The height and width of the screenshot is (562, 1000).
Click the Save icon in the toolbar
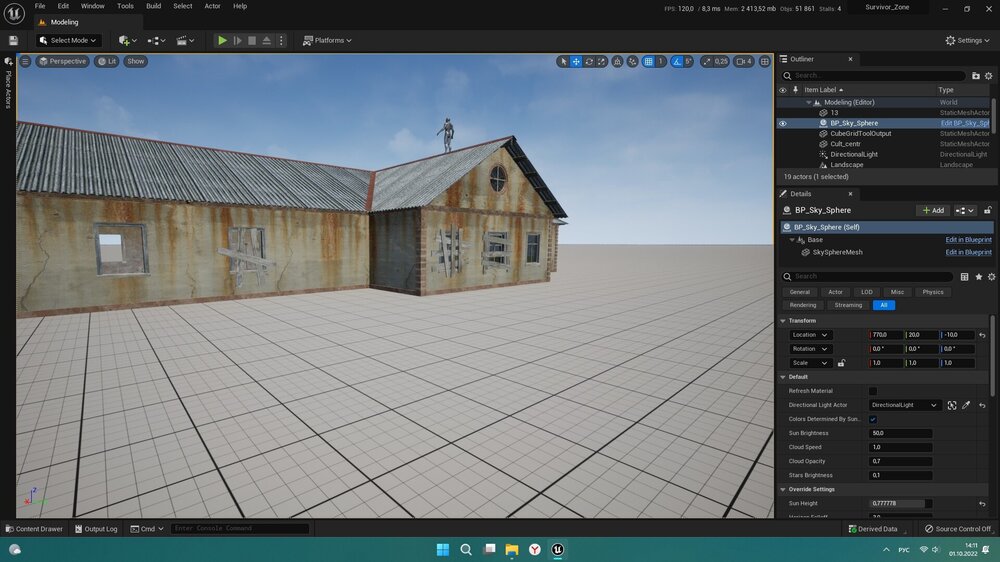coord(13,40)
